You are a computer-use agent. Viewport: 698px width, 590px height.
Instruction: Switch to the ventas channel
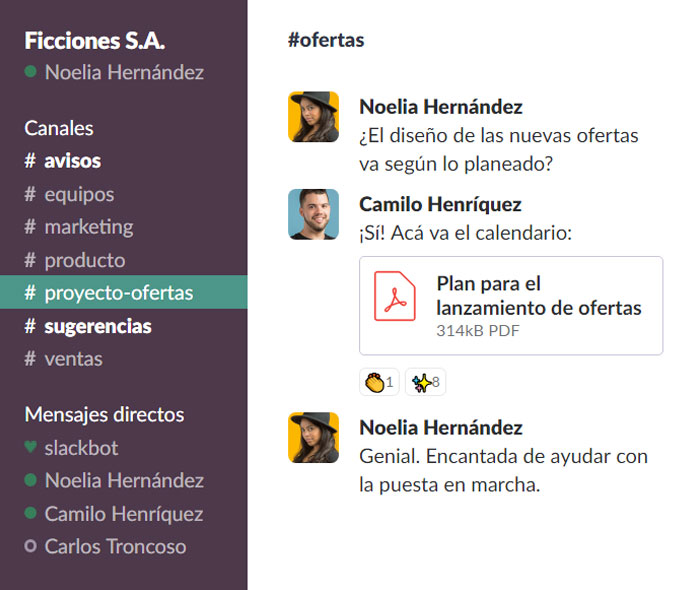pyautogui.click(x=73, y=359)
